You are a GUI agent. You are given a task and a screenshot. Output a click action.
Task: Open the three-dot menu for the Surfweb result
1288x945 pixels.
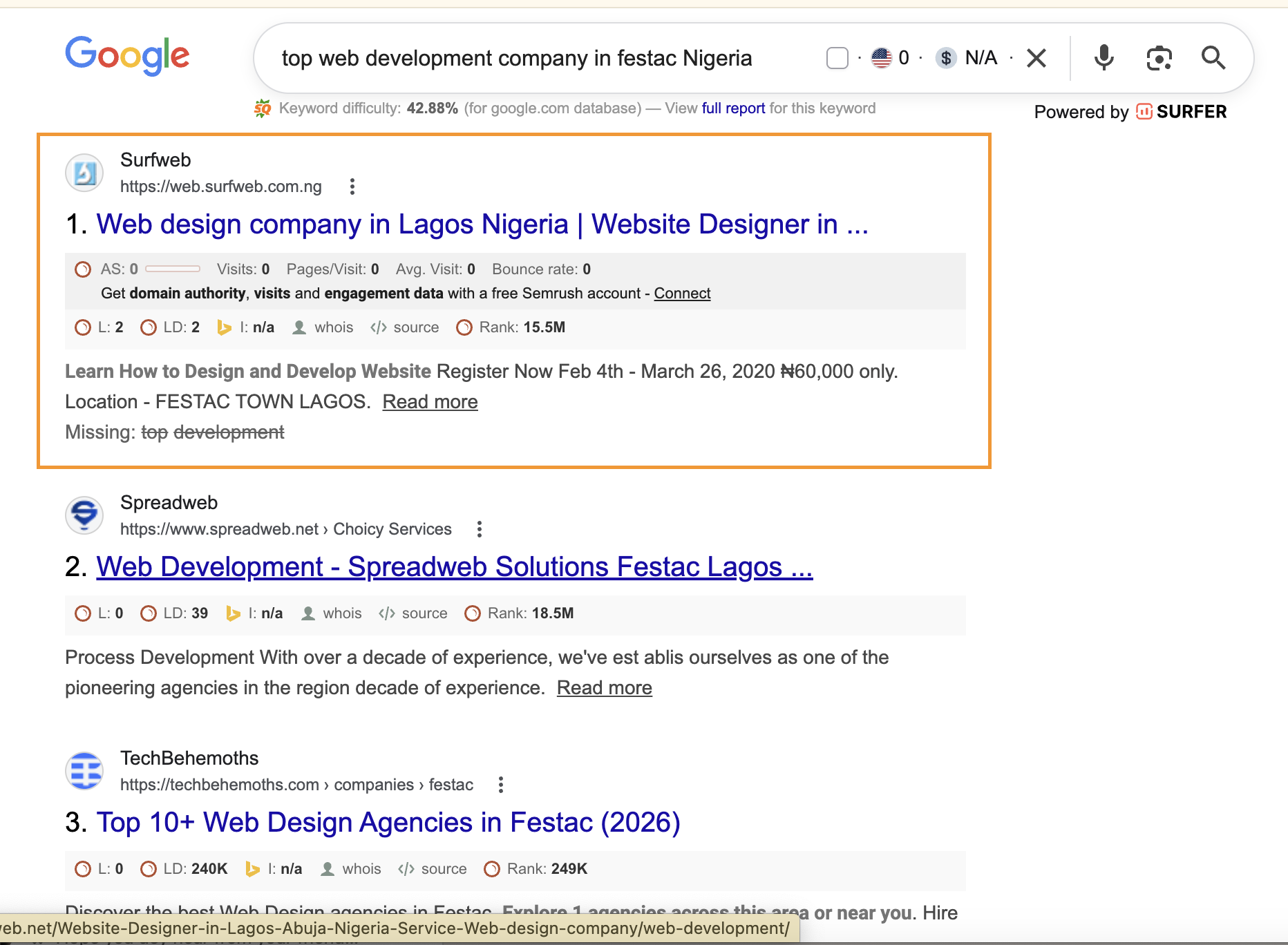click(352, 187)
